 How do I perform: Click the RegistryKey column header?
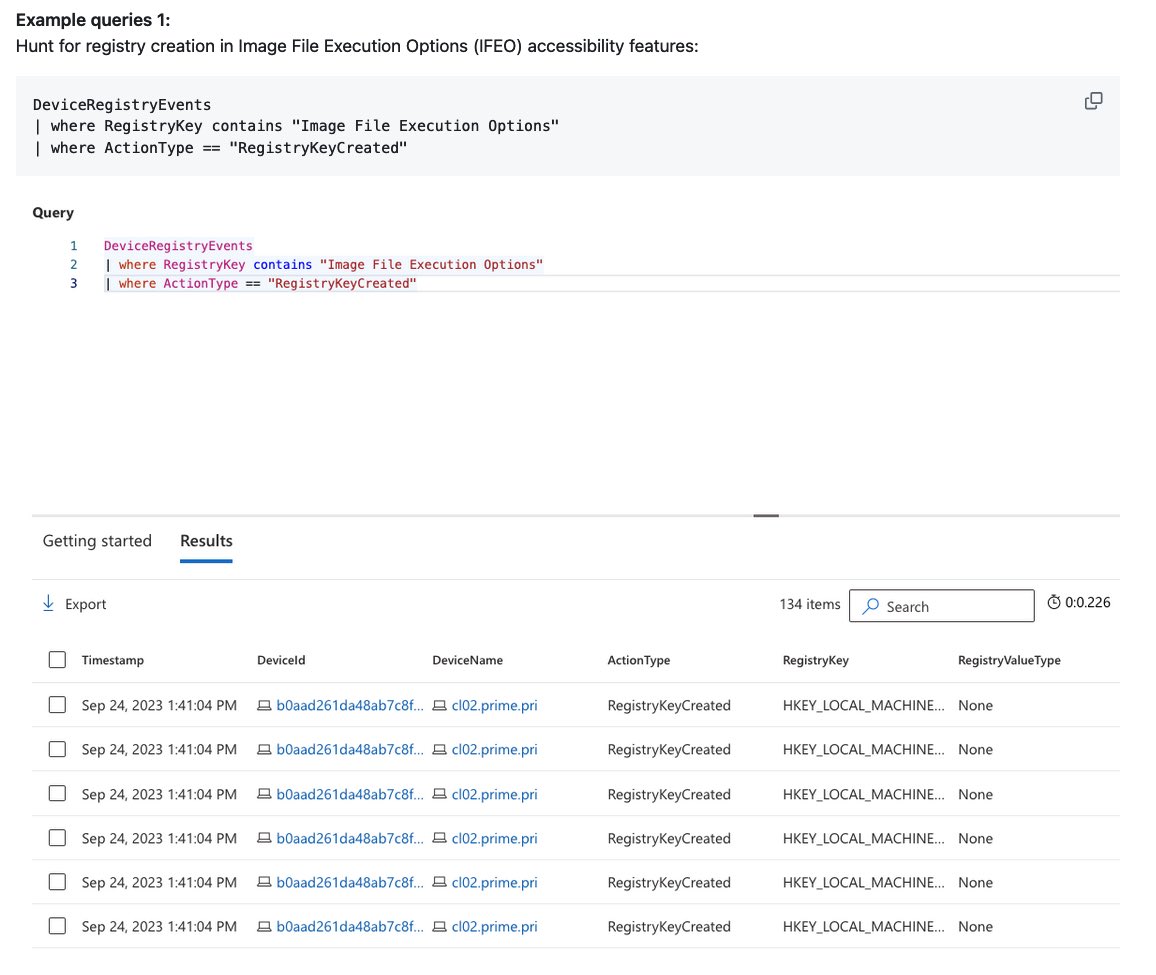815,660
